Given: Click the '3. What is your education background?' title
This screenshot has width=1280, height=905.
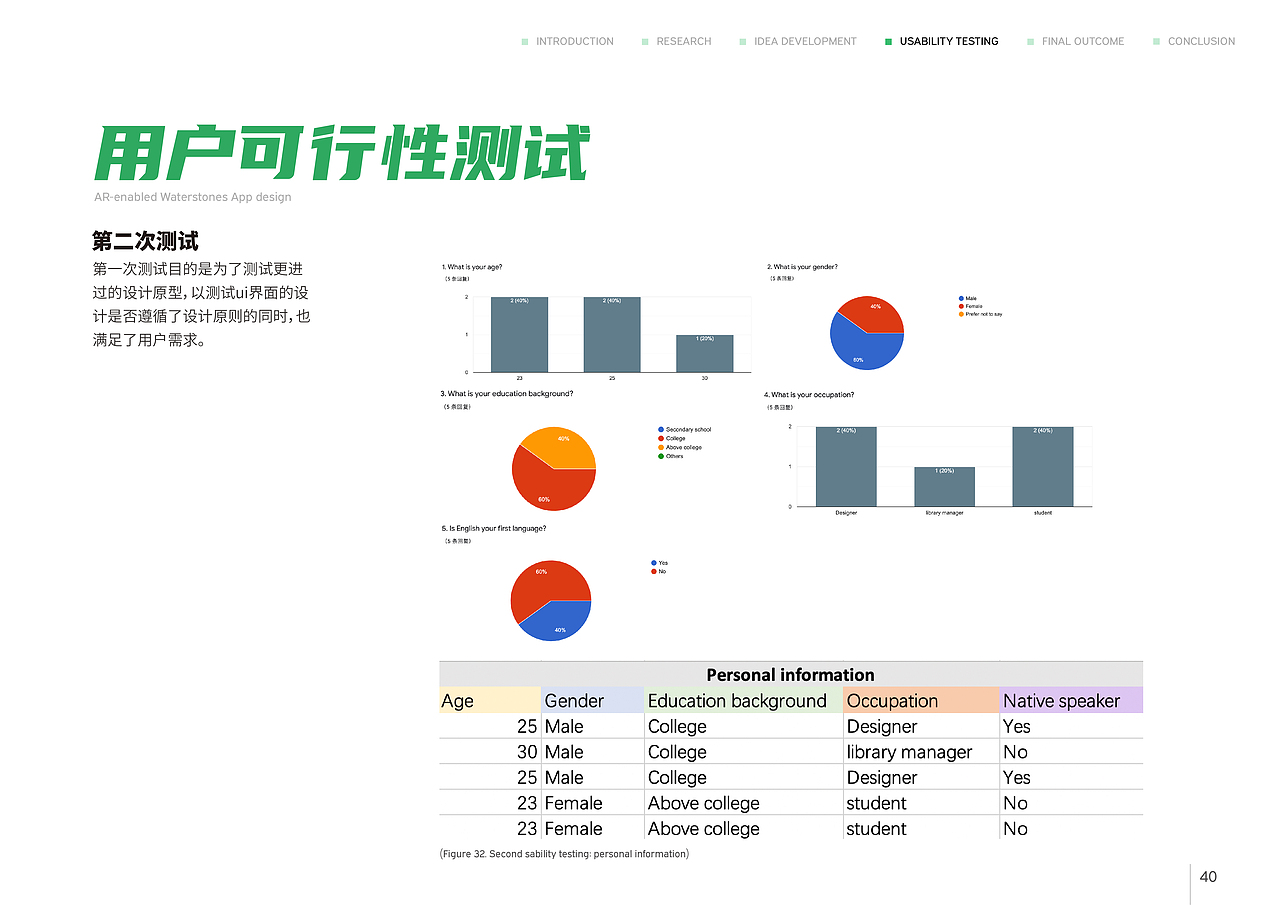Looking at the screenshot, I should click(x=507, y=394).
